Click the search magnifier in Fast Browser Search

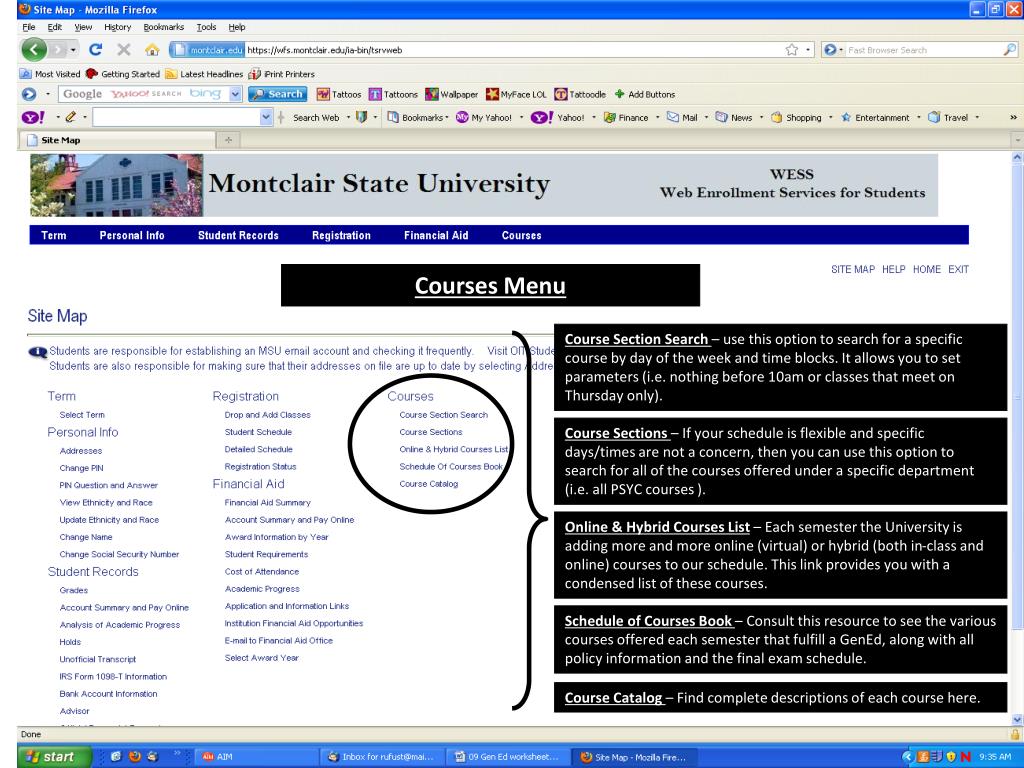coord(1010,50)
